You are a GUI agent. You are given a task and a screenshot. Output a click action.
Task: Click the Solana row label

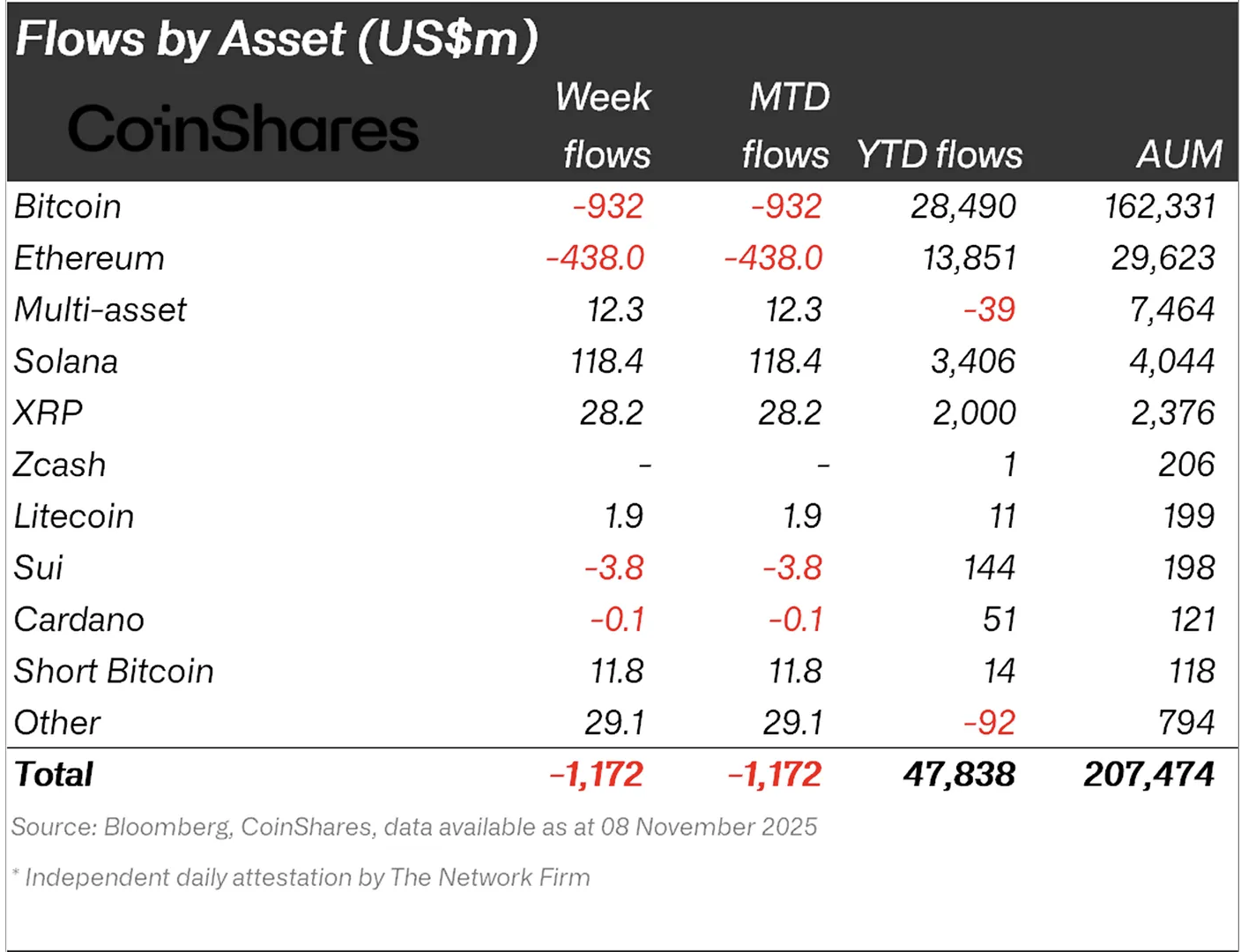point(65,361)
